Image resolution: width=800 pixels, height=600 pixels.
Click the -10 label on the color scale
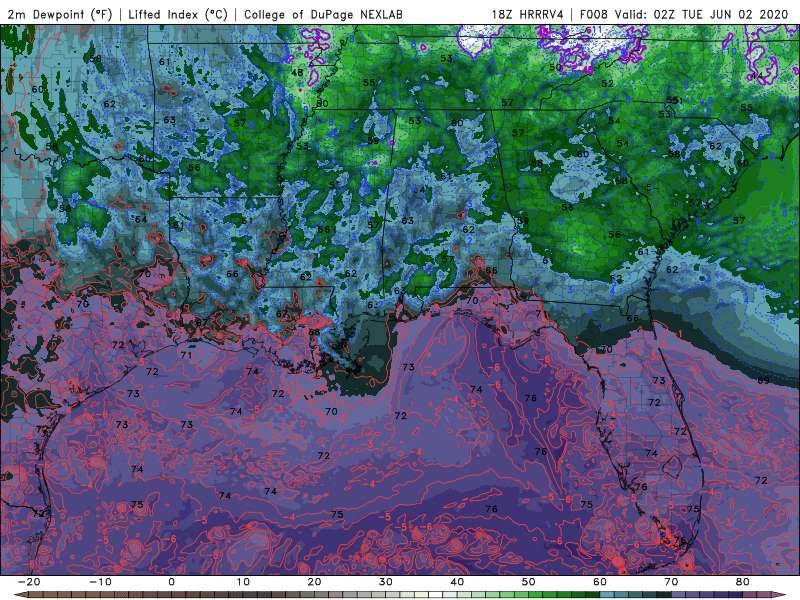pyautogui.click(x=100, y=582)
